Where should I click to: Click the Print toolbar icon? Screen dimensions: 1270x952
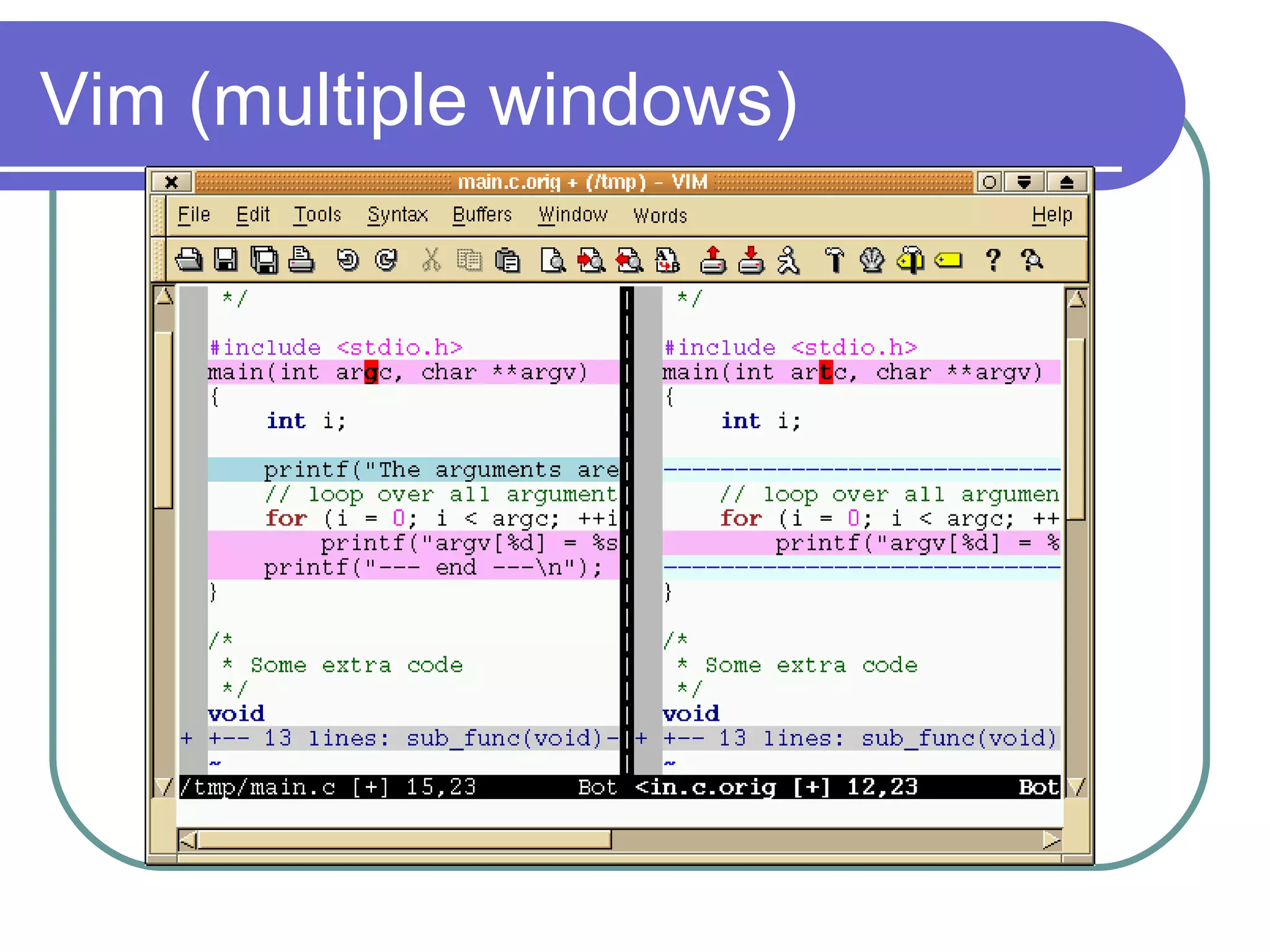click(x=301, y=260)
